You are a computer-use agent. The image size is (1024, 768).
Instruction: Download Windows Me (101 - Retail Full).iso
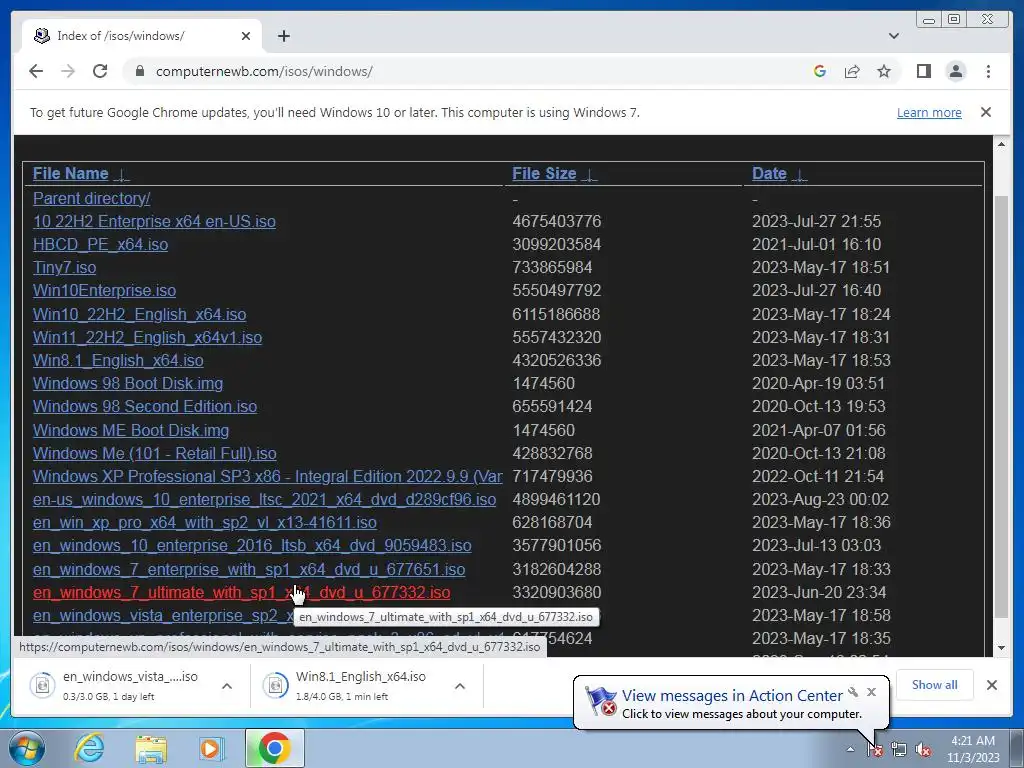coord(154,453)
